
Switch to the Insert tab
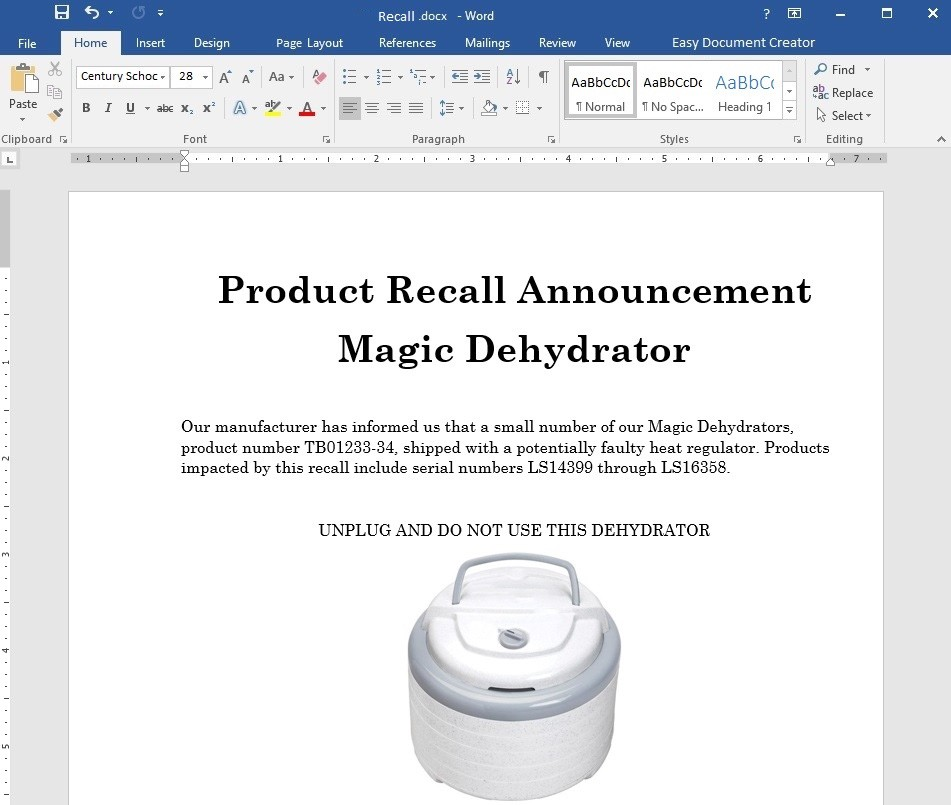[x=150, y=43]
